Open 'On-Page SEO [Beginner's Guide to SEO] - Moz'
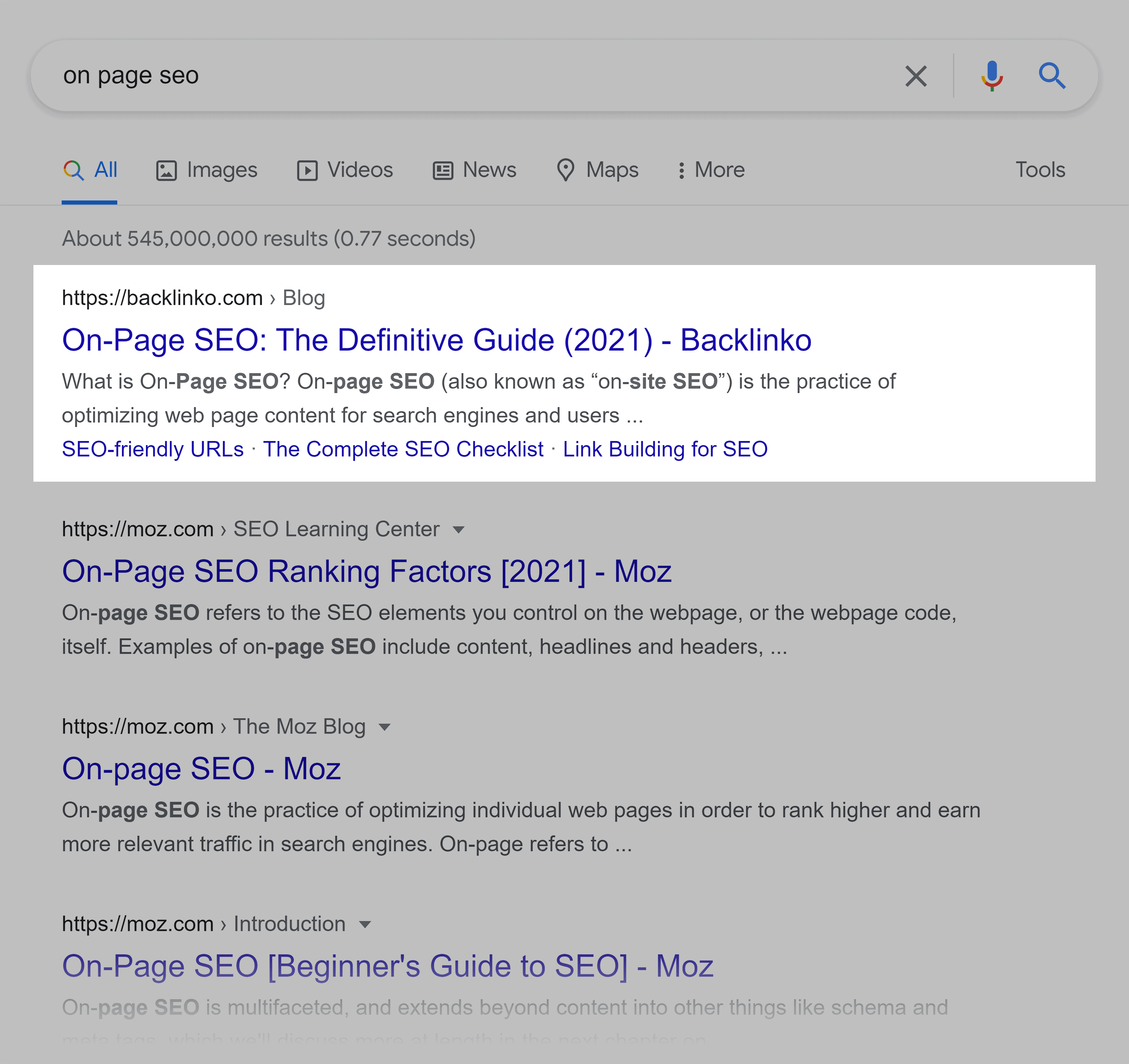Viewport: 1129px width, 1064px height. 388,966
